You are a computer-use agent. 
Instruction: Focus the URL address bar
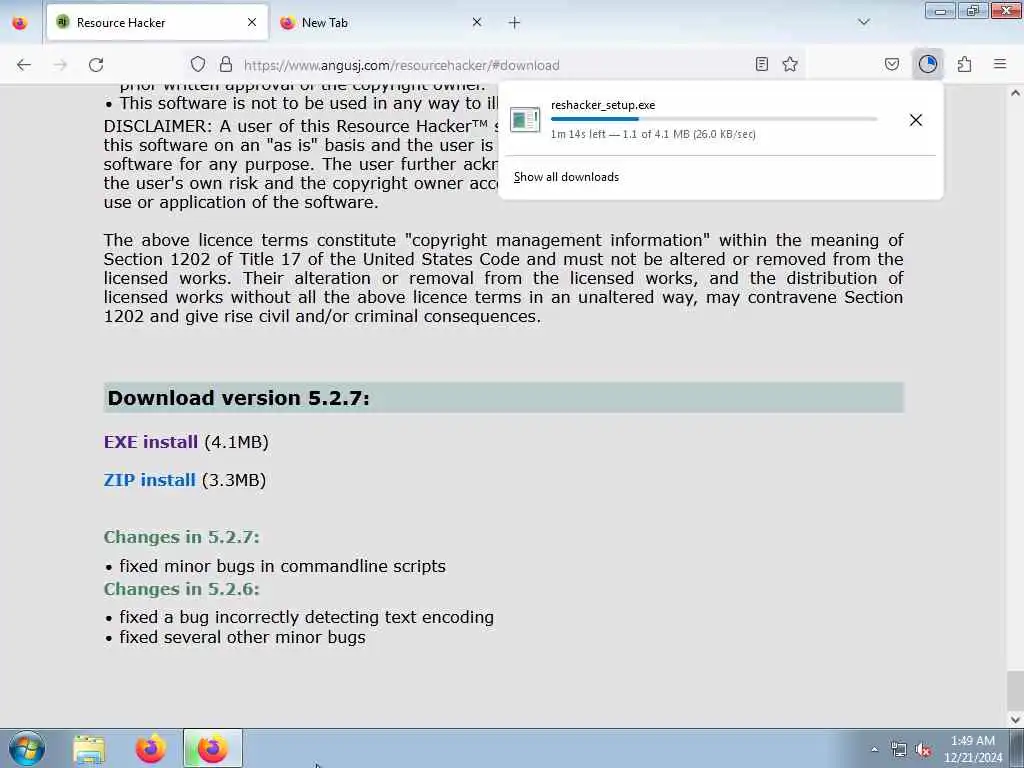496,65
